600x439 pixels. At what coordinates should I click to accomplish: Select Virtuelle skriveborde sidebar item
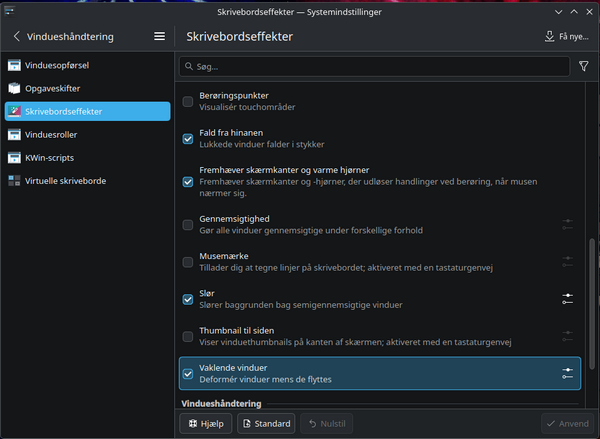pyautogui.click(x=65, y=181)
